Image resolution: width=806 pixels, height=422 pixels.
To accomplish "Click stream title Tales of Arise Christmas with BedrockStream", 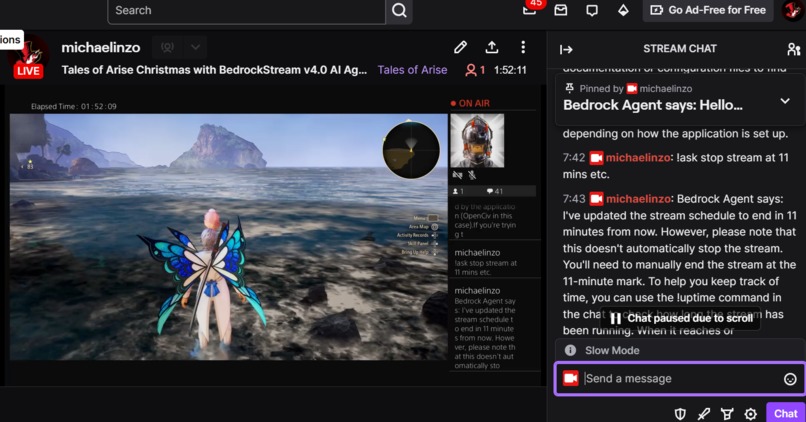I will tap(214, 70).
